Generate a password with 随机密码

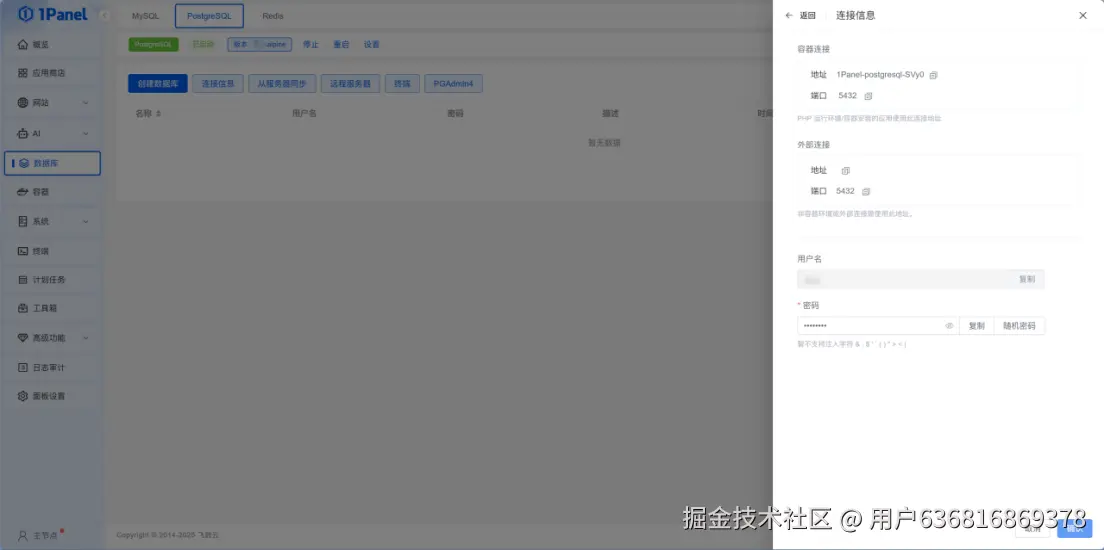click(x=1020, y=326)
